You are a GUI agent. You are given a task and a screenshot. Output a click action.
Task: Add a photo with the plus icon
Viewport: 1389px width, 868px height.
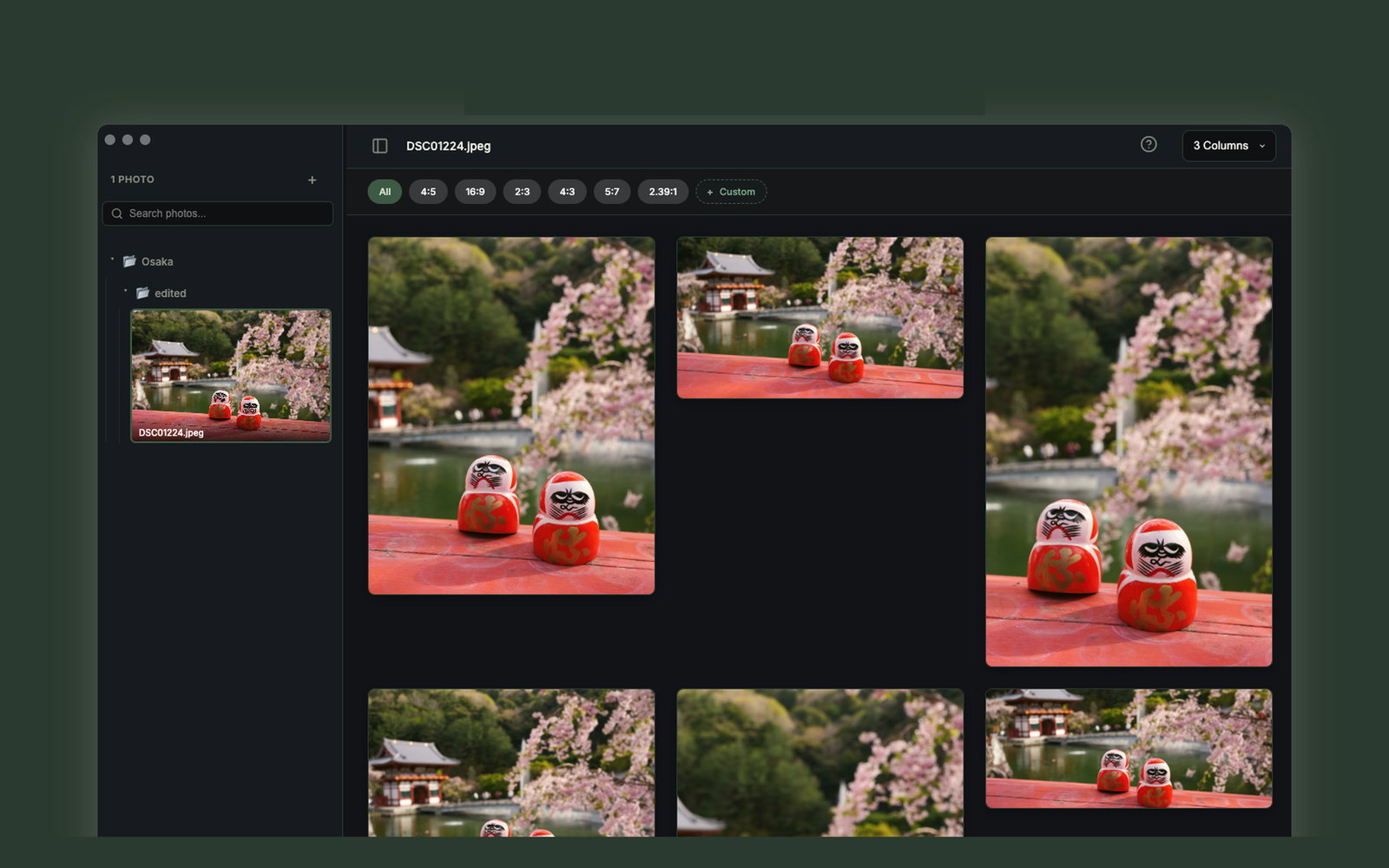[x=313, y=180]
